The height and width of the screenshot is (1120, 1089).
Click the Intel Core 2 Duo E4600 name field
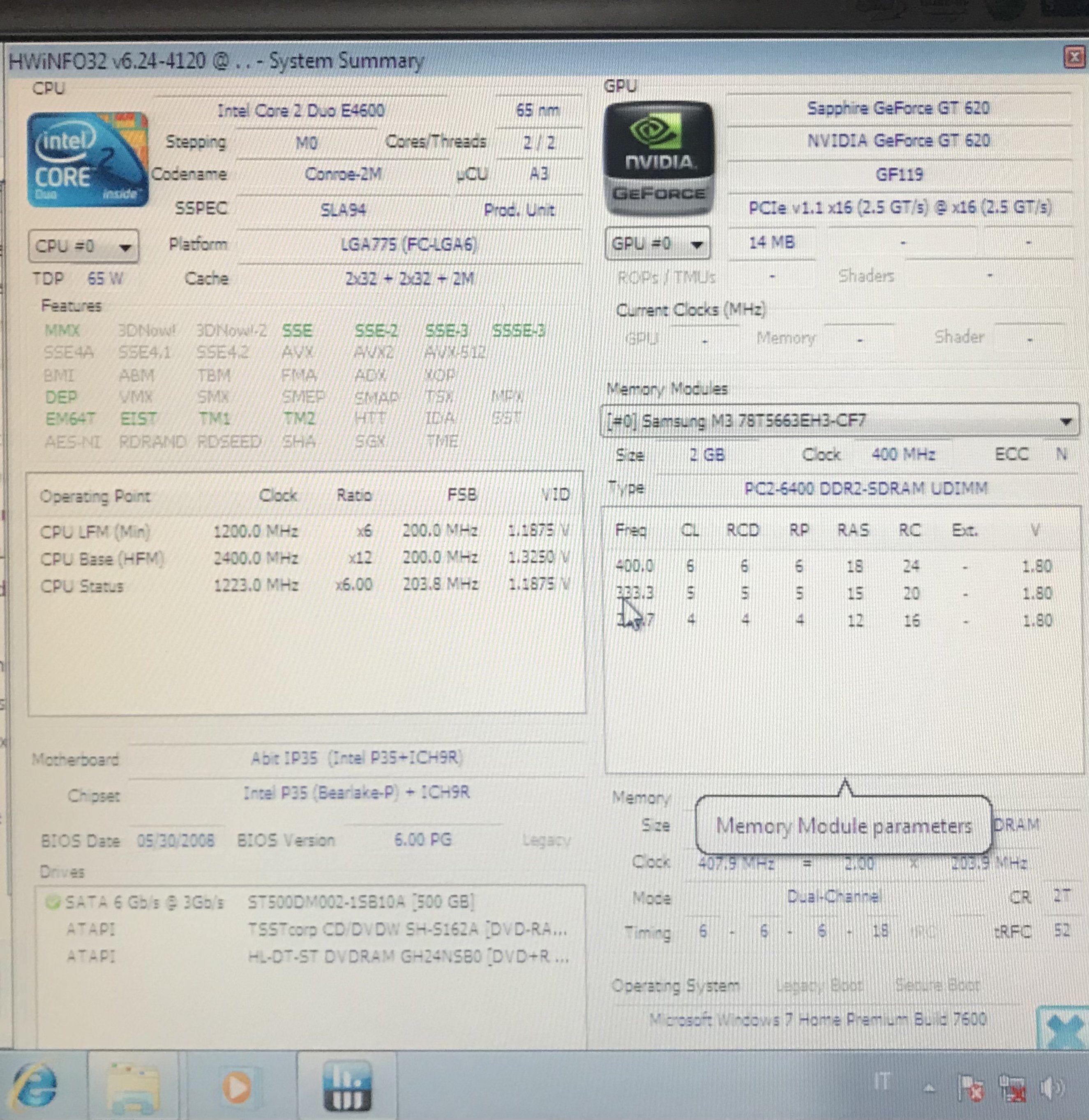301,111
